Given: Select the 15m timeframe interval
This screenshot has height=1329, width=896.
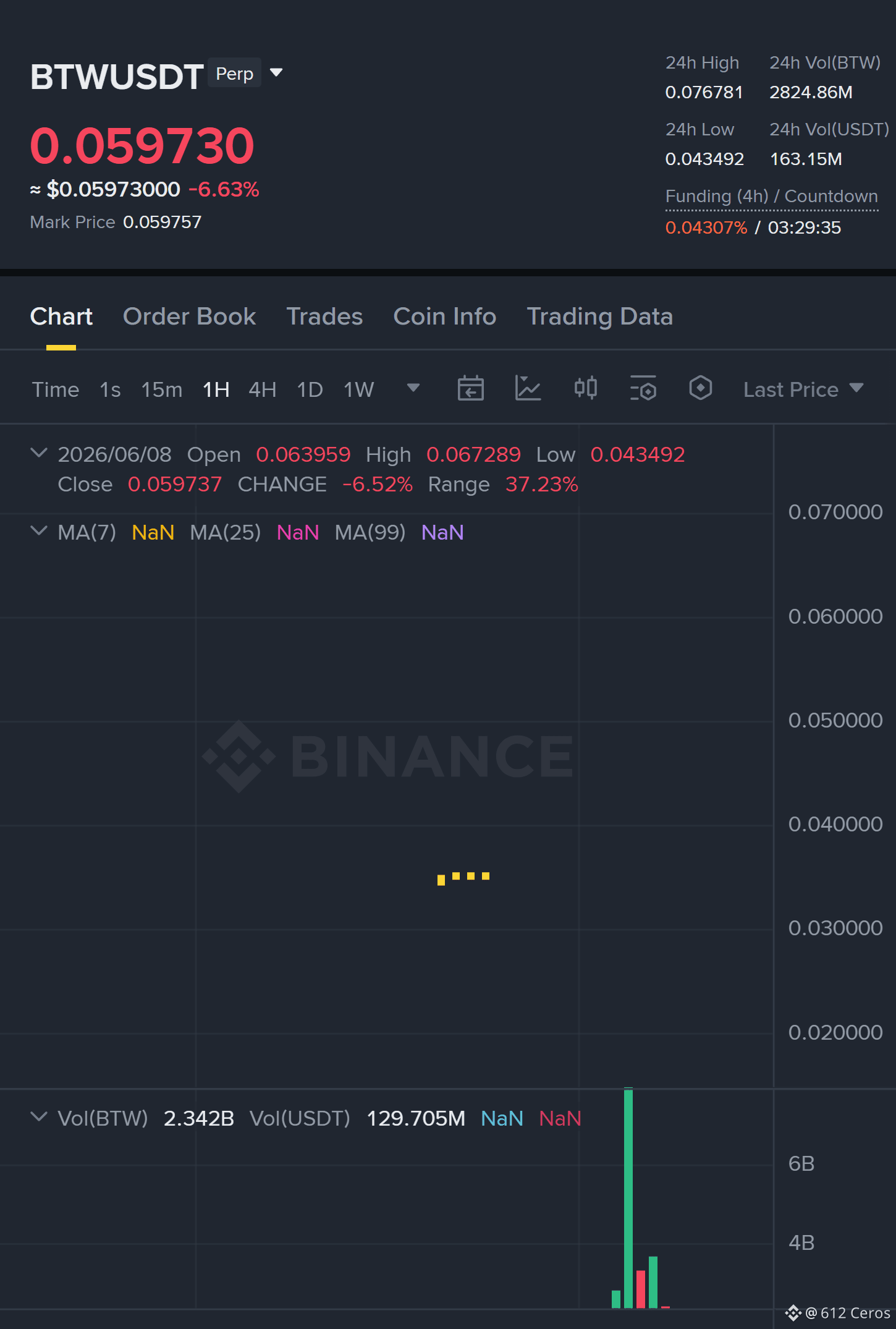Looking at the screenshot, I should [x=161, y=389].
